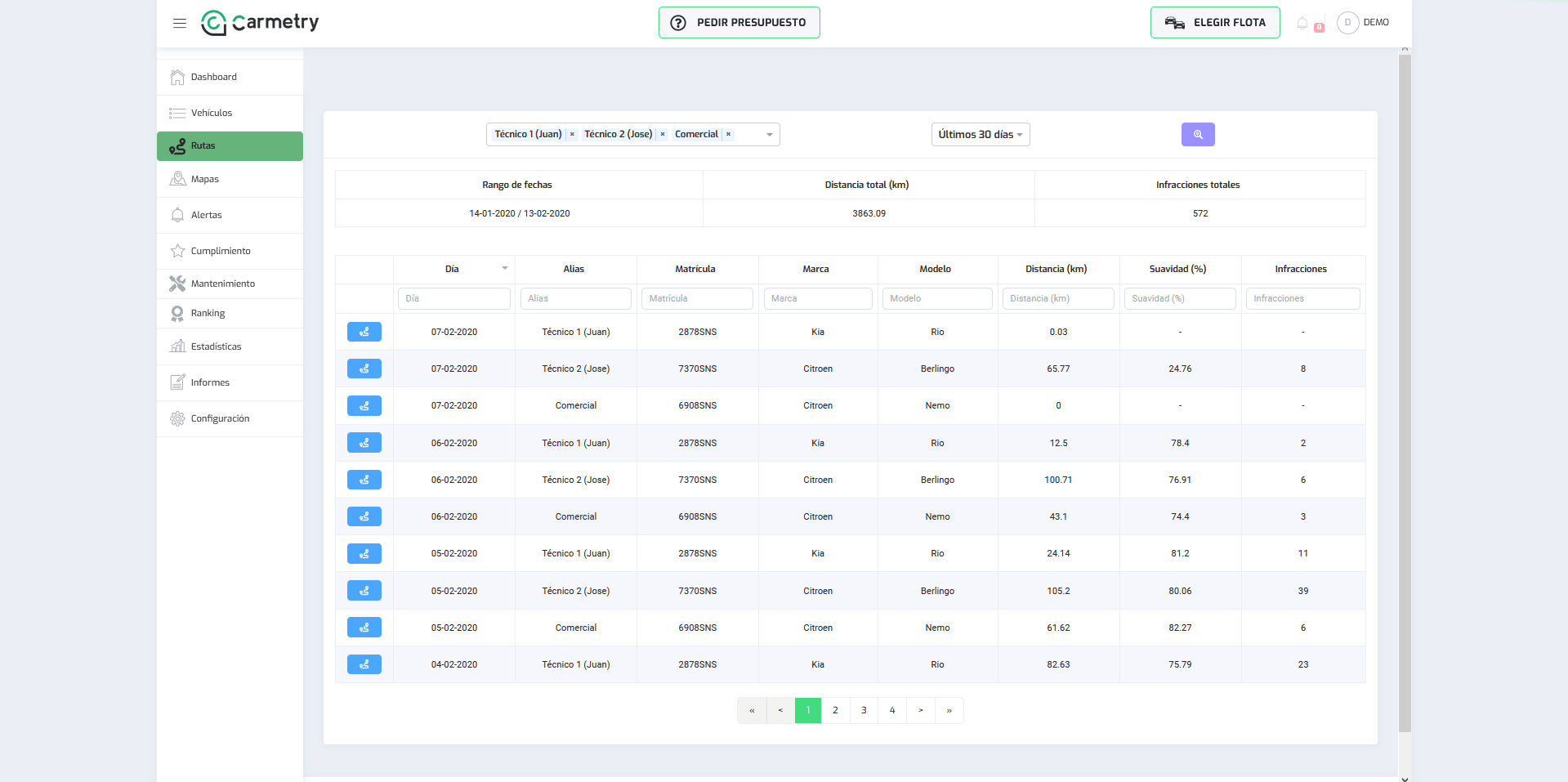This screenshot has height=782, width=1568.
Task: Remove the Técnico 2 (Jose) filter tag
Action: click(x=663, y=134)
